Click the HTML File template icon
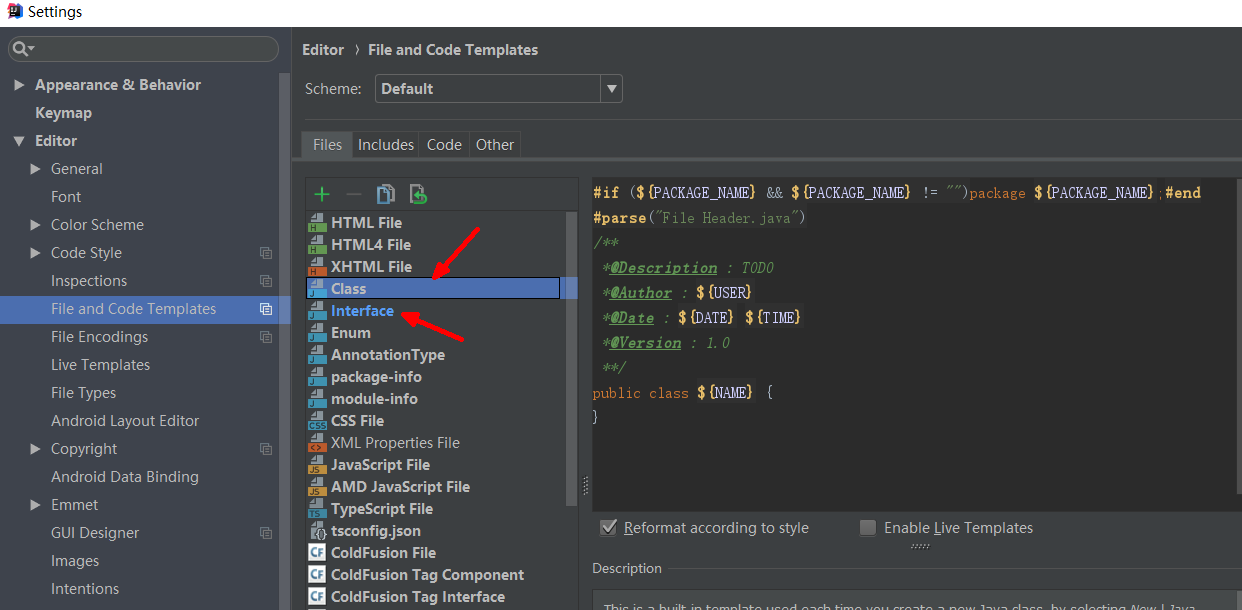1242x610 pixels. pos(317,223)
